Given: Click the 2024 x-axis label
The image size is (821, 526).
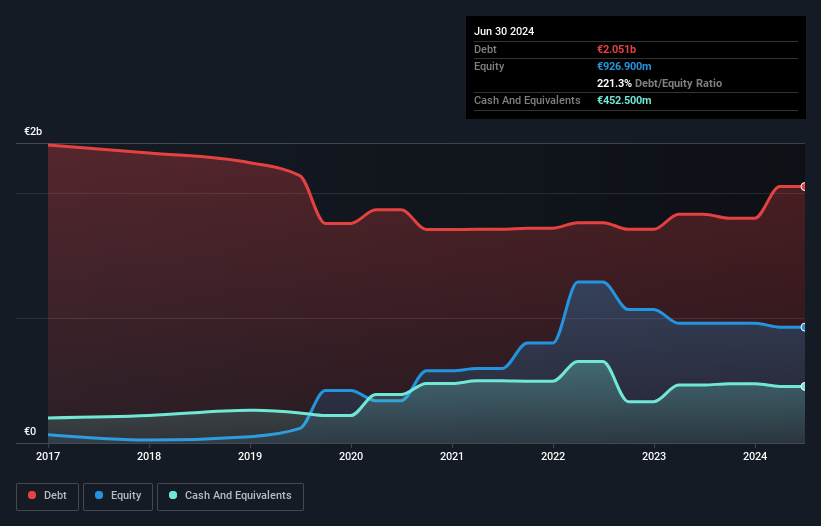Looking at the screenshot, I should coord(755,456).
